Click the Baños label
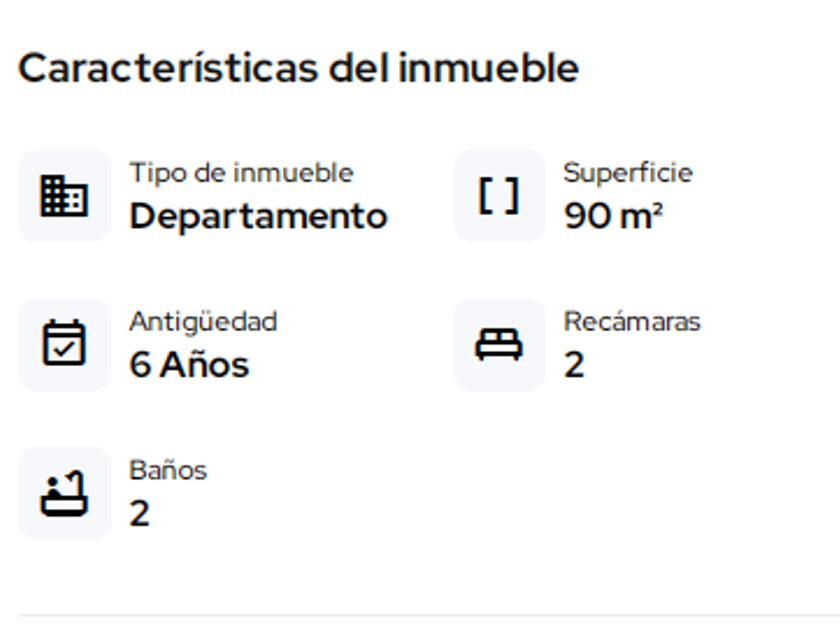The width and height of the screenshot is (840, 630). click(x=168, y=470)
